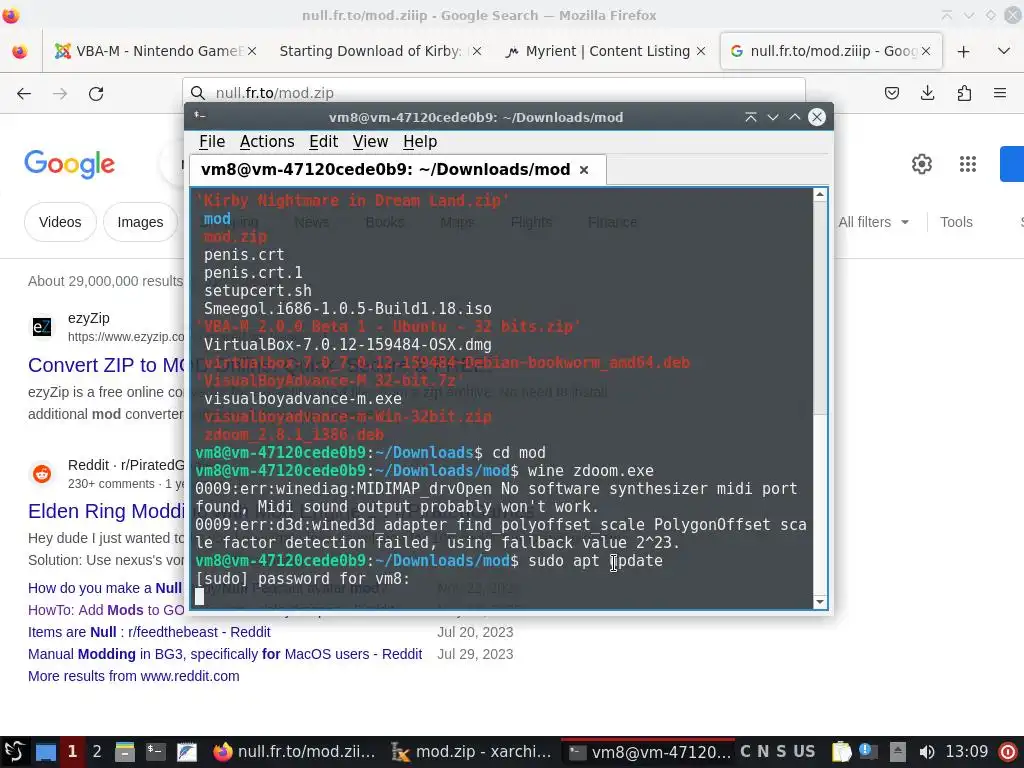Open the Pocket save icon
The image size is (1024, 768).
(x=891, y=93)
